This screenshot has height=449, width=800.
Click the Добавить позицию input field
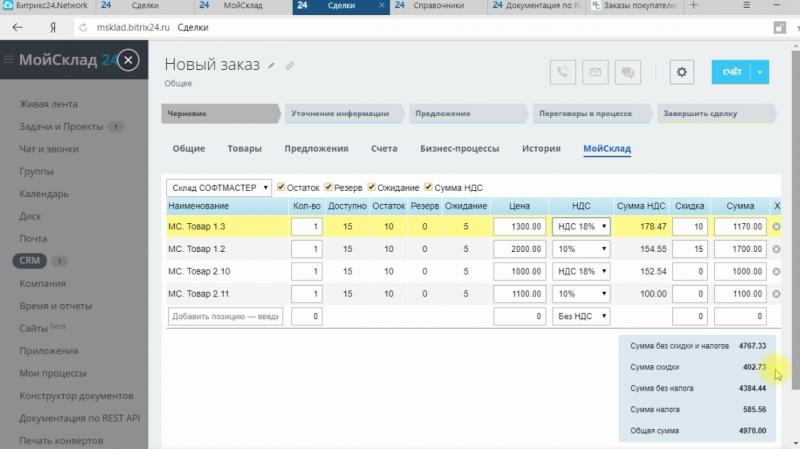226,316
